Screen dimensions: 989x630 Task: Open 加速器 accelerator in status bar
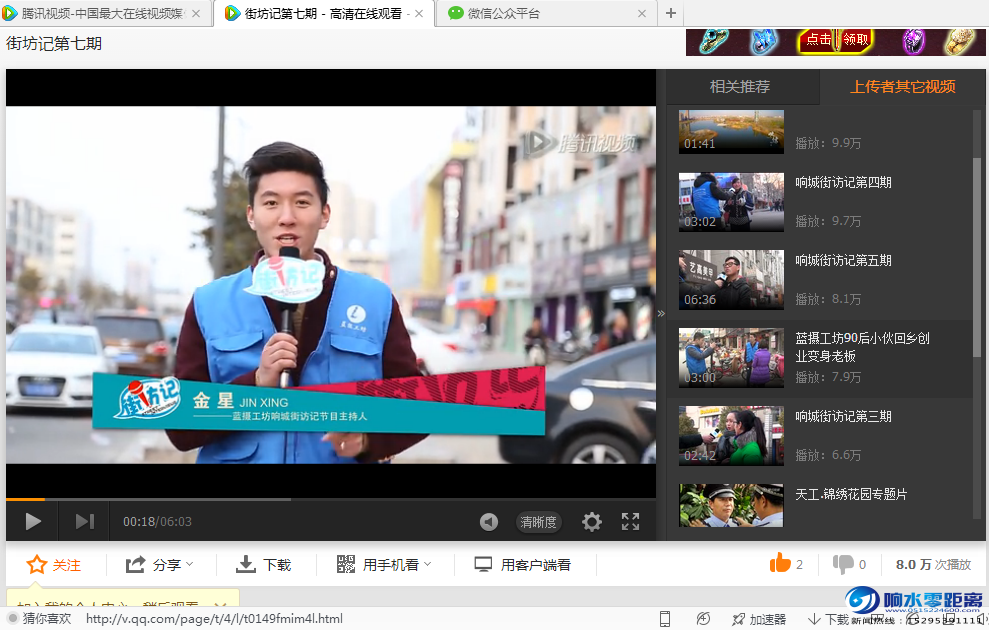coord(759,619)
